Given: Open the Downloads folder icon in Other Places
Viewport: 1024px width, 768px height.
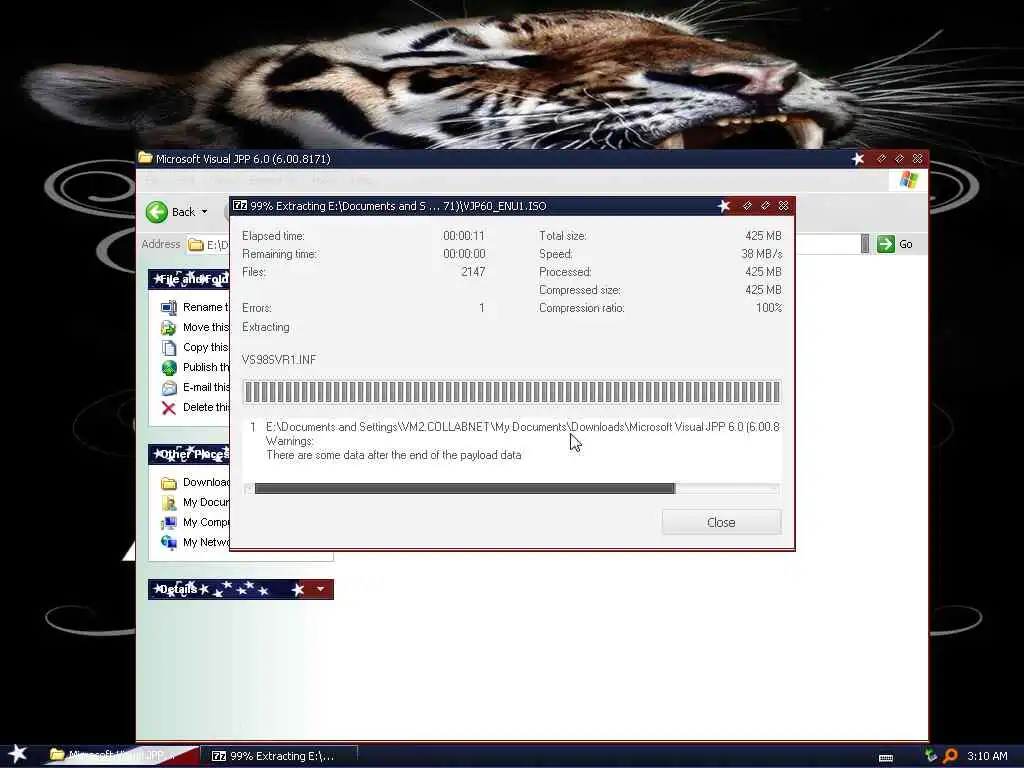Looking at the screenshot, I should pos(168,483).
